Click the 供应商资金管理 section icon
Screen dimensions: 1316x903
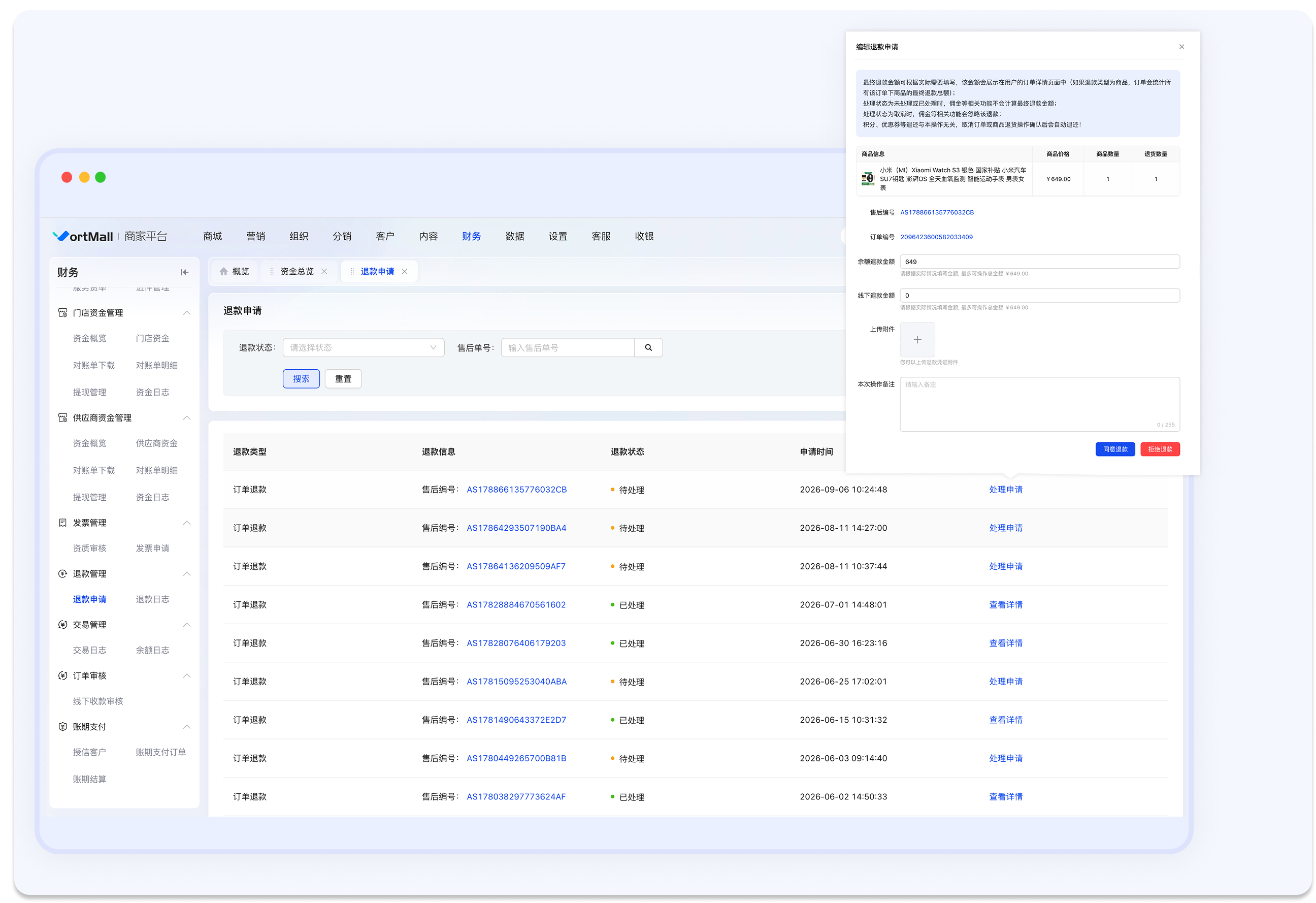tap(63, 418)
